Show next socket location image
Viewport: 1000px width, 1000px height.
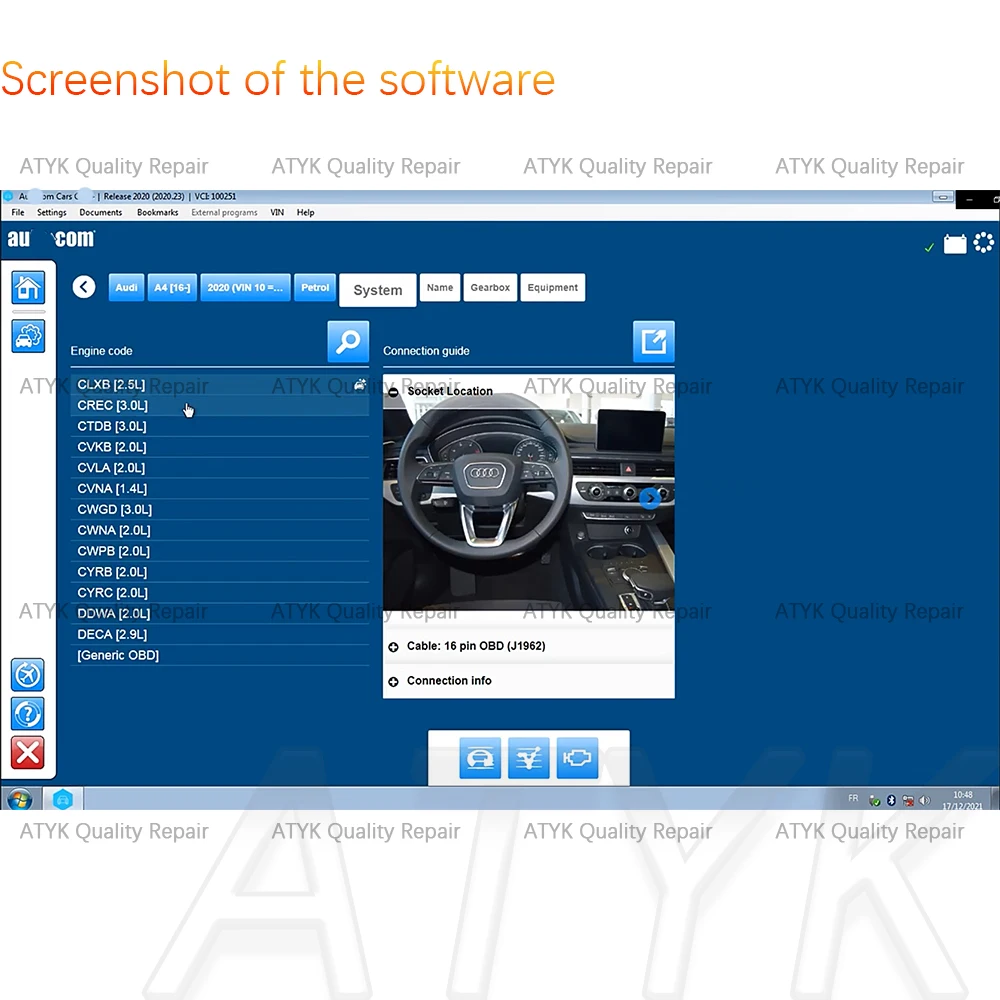pos(650,498)
